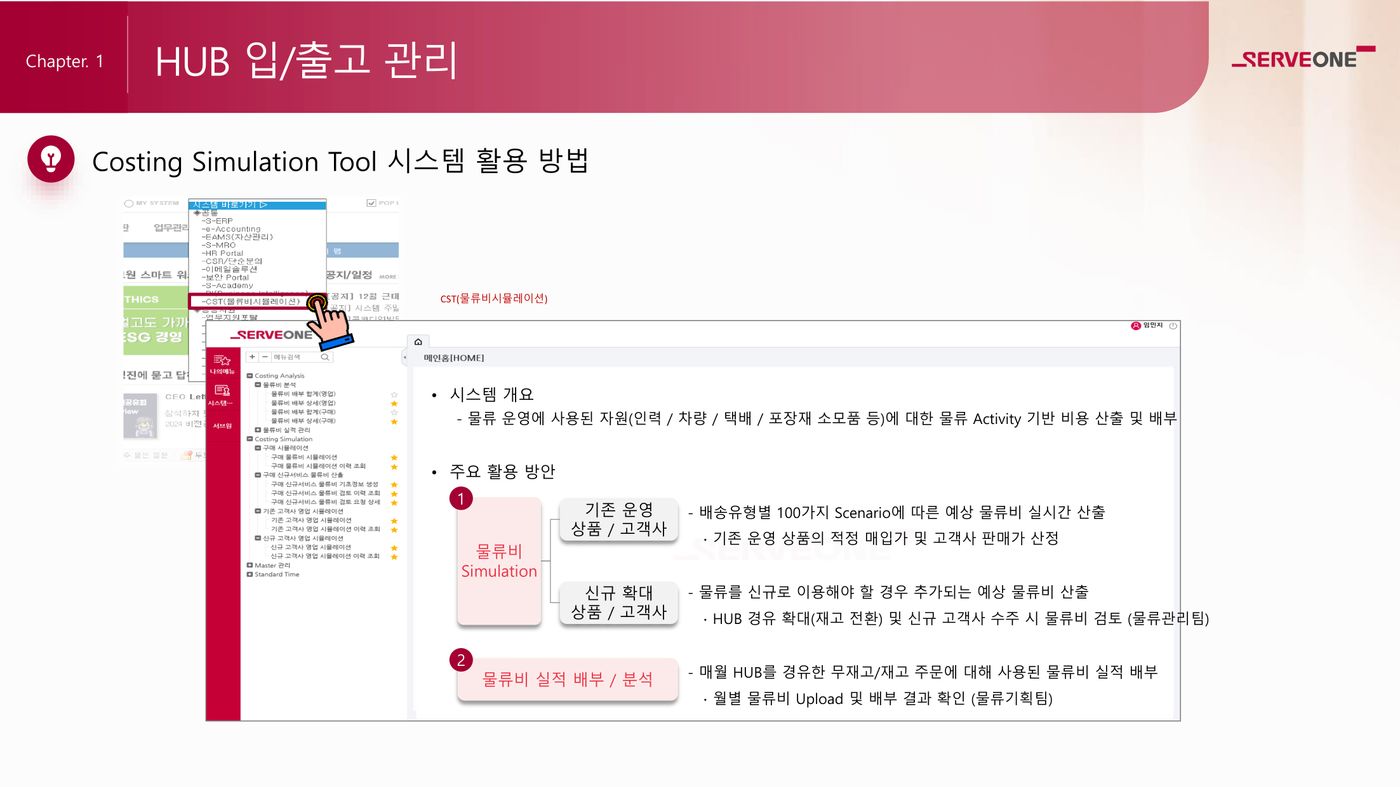Image resolution: width=1400 pixels, height=787 pixels.
Task: Expand the Master 관리 tree node
Action: coord(250,565)
